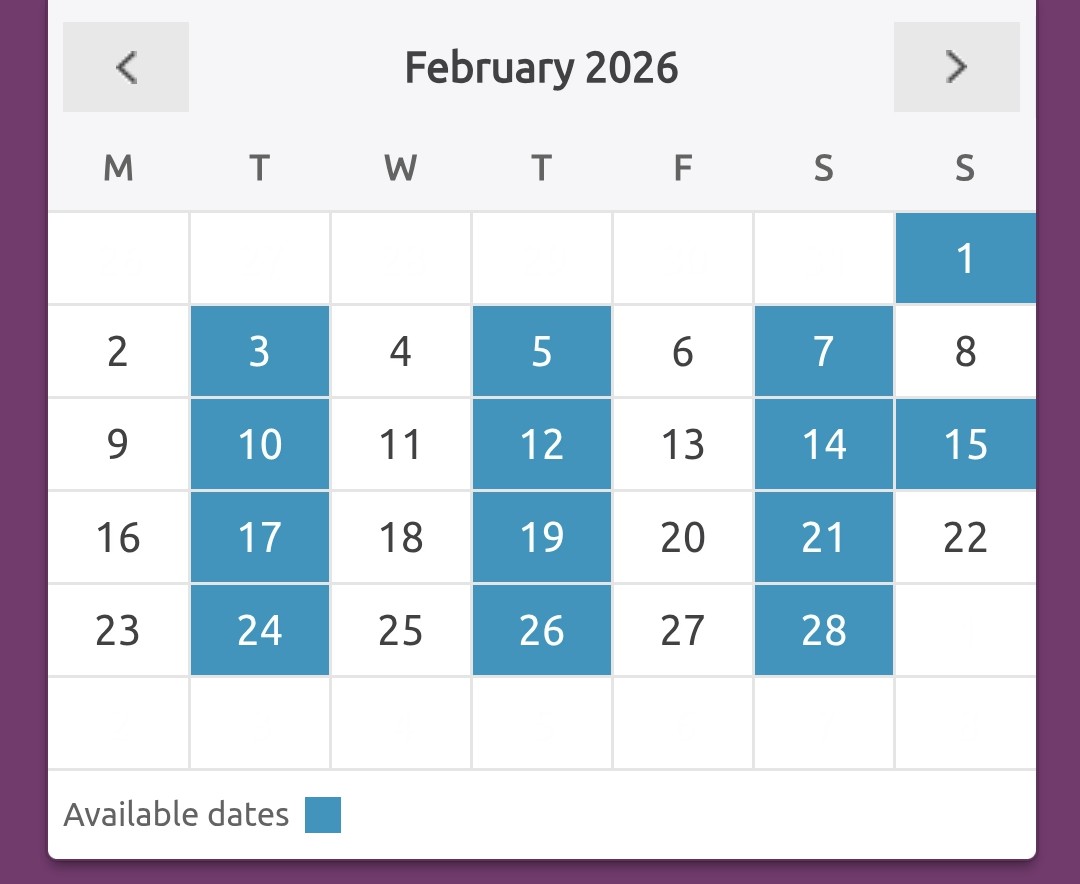1080x884 pixels.
Task: Pick February 26 as the date
Action: pyautogui.click(x=542, y=631)
